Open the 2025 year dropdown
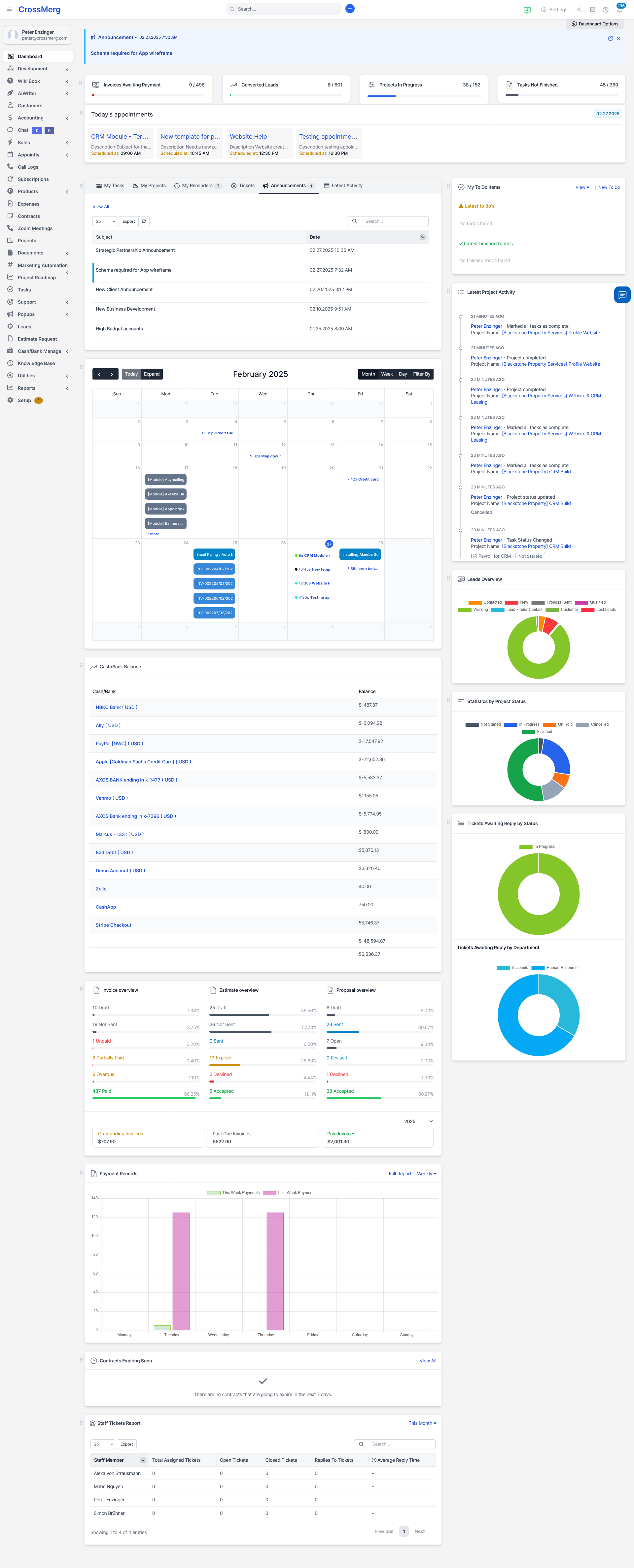 point(418,1121)
